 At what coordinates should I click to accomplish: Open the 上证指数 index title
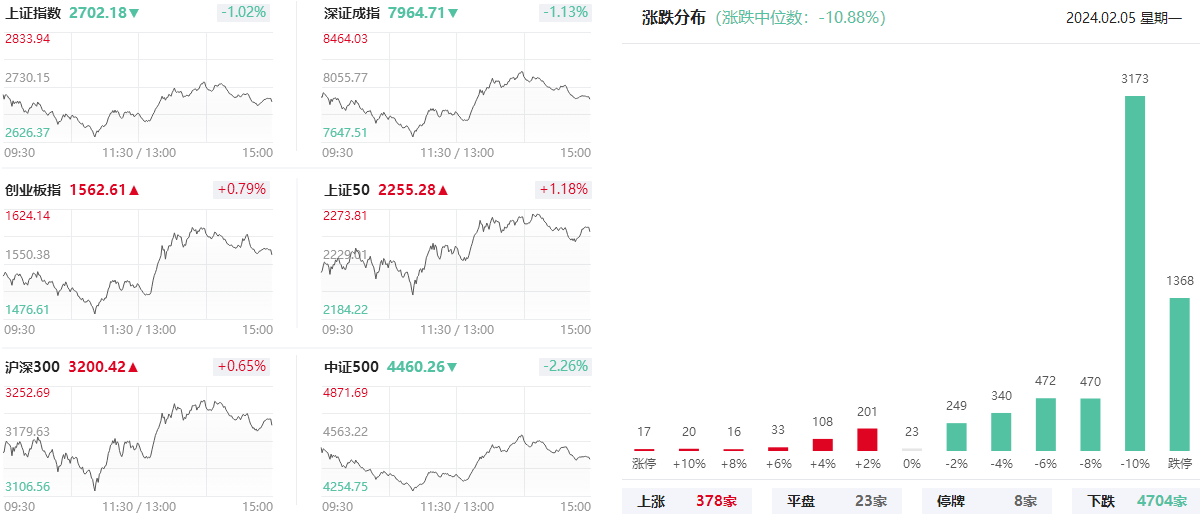click(x=33, y=14)
